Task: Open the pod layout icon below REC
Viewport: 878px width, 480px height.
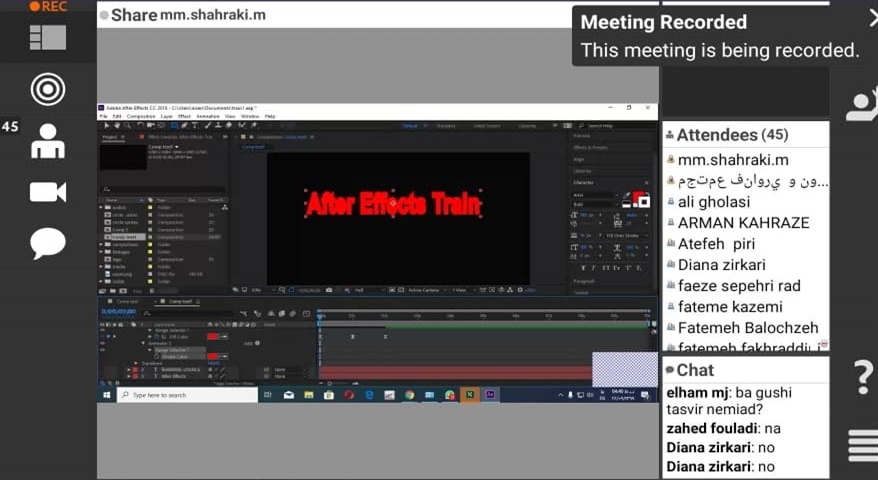Action: click(48, 38)
